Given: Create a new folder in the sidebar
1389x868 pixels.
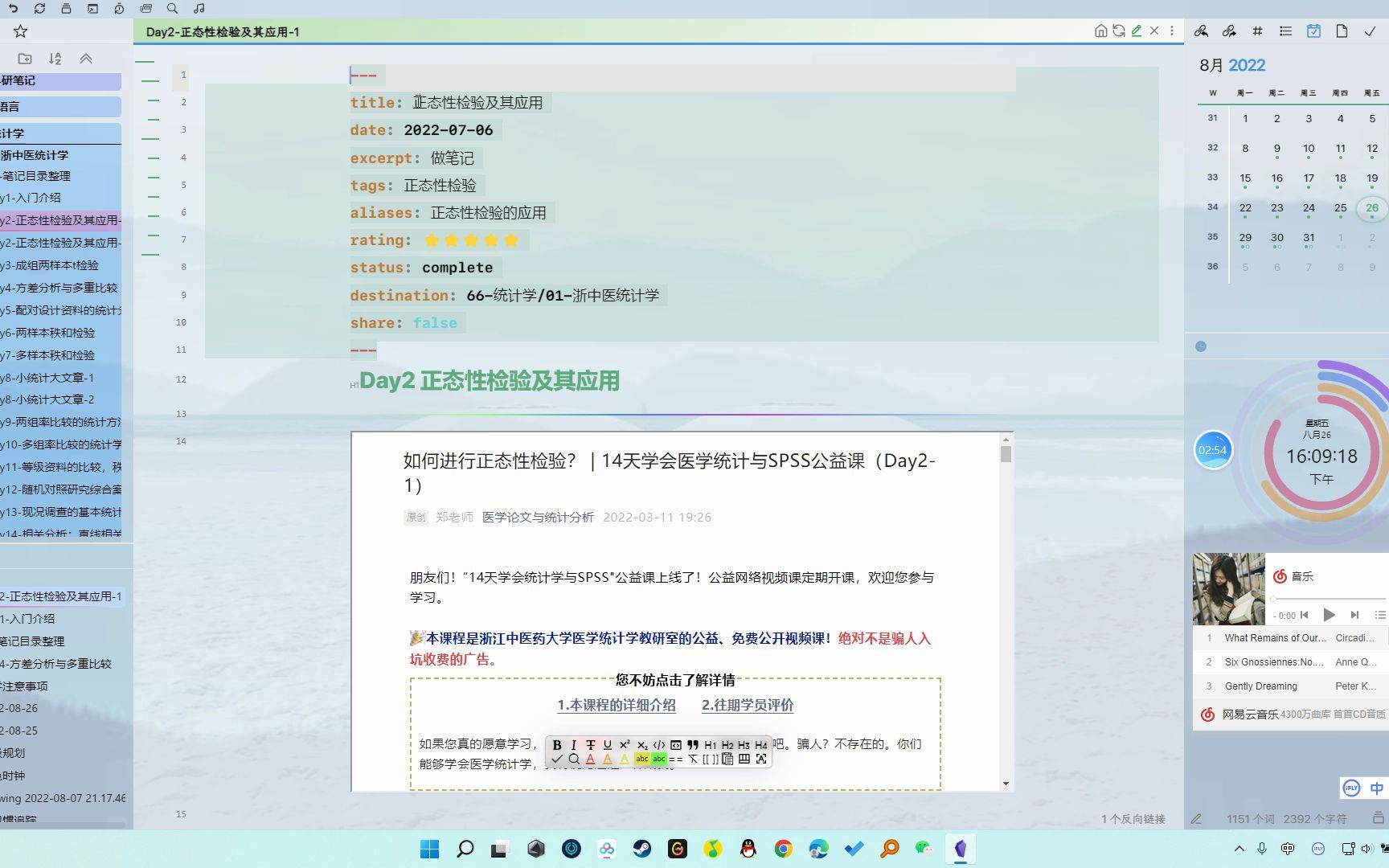Looking at the screenshot, I should coord(25,58).
